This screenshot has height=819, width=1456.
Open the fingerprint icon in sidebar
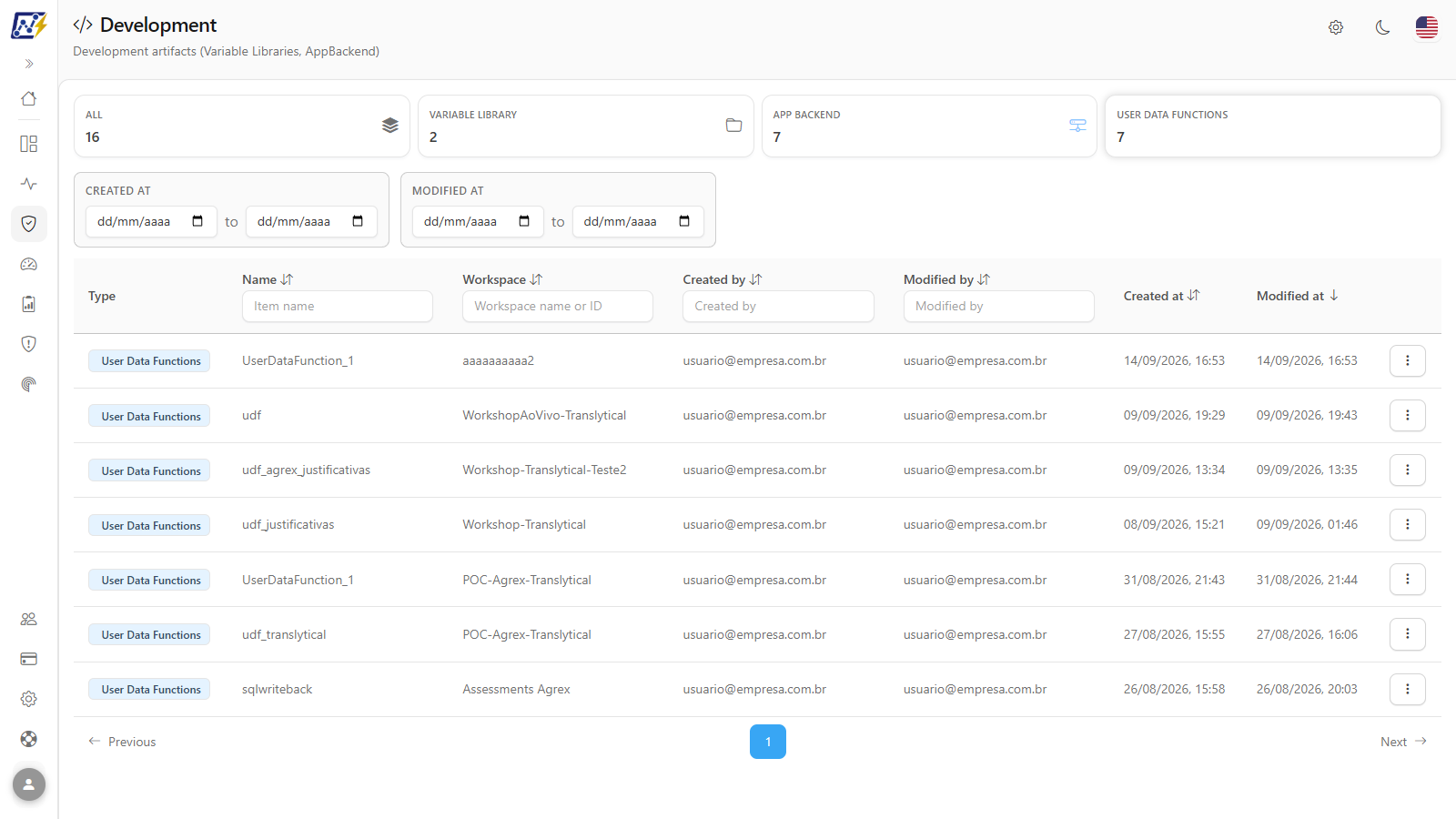[29, 384]
